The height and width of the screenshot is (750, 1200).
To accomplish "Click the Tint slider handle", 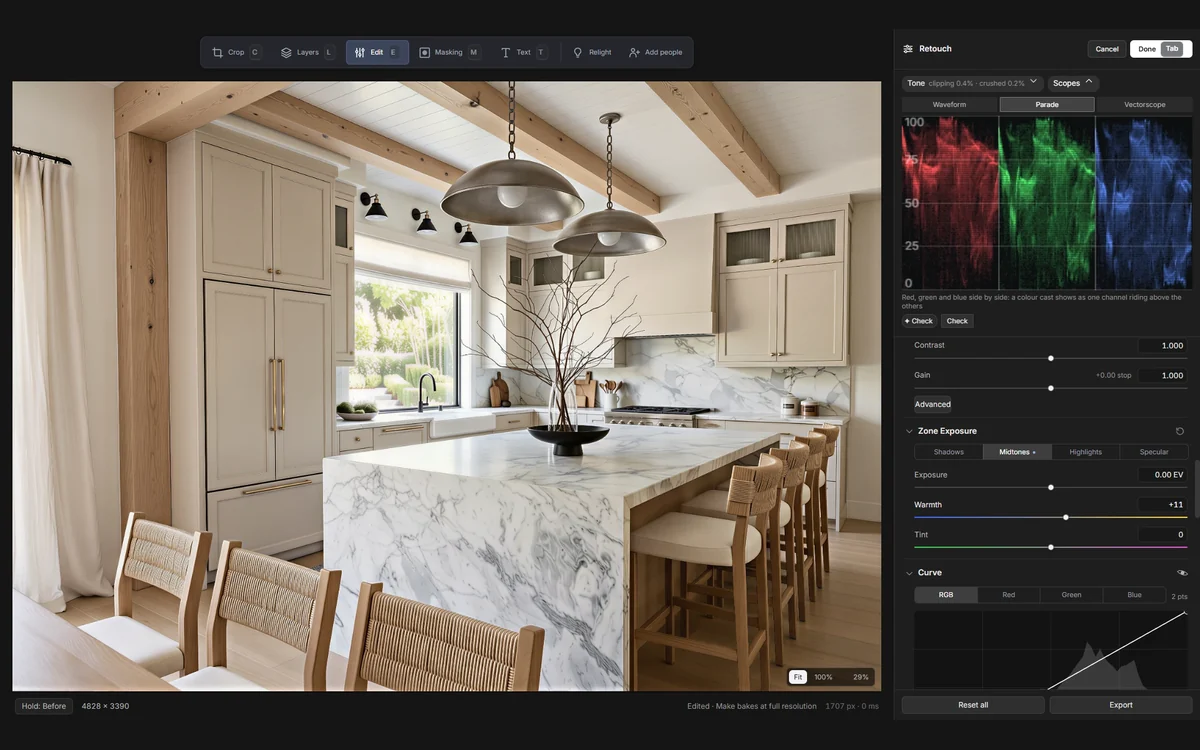I will [1051, 547].
